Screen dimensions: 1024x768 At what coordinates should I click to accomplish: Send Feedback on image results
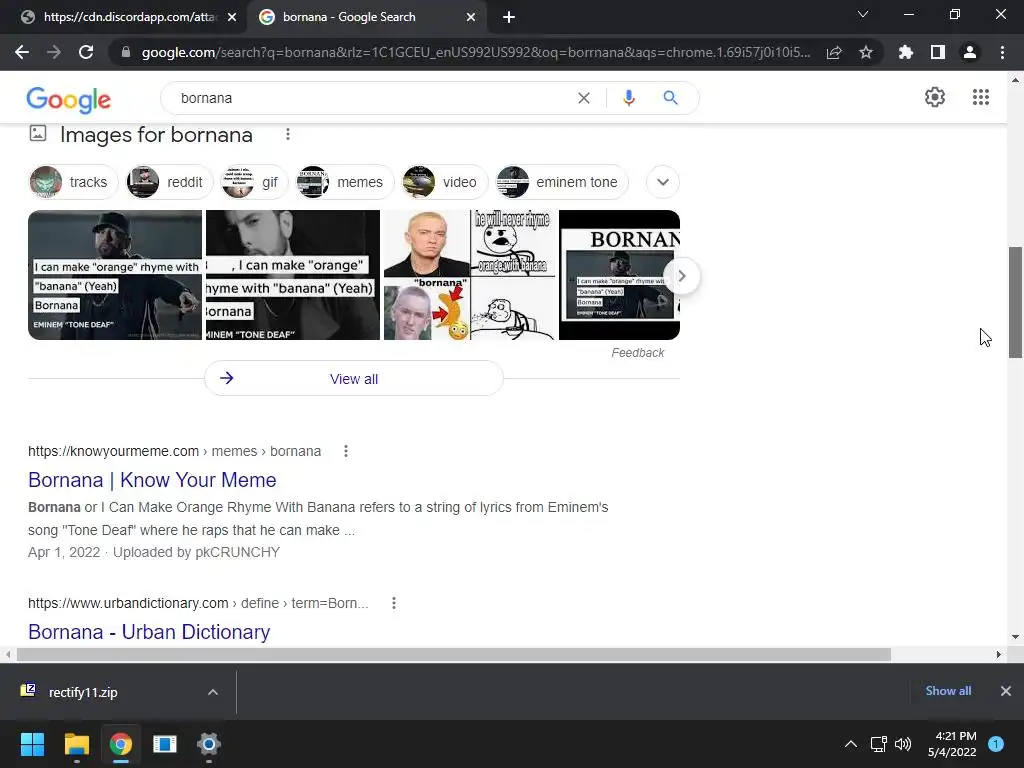(637, 353)
